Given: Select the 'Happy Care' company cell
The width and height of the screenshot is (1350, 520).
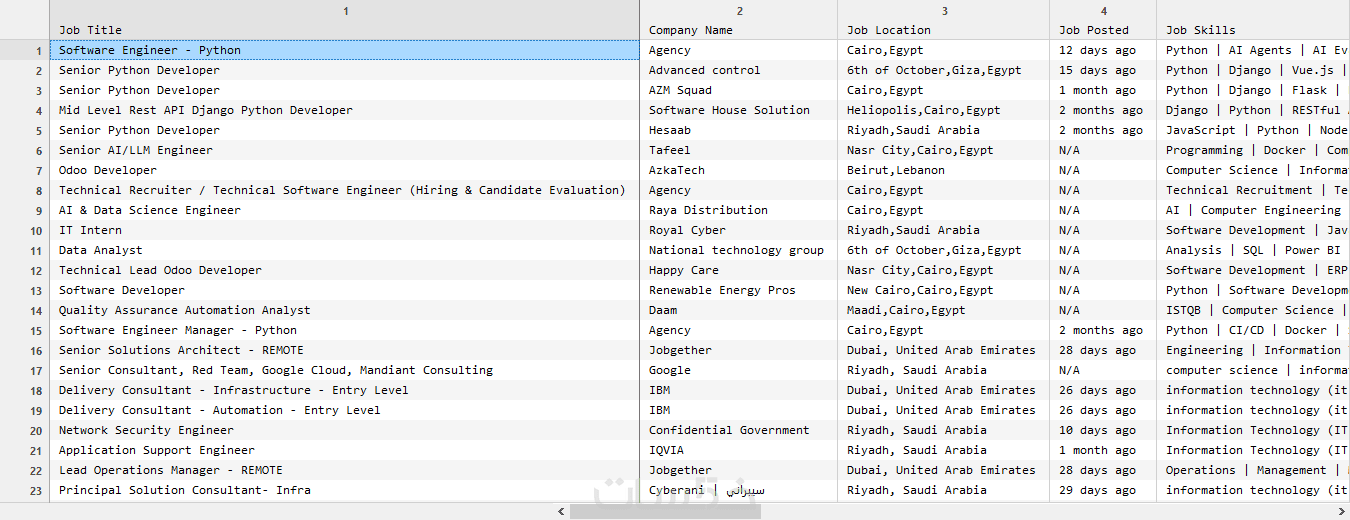Looking at the screenshot, I should coord(739,270).
